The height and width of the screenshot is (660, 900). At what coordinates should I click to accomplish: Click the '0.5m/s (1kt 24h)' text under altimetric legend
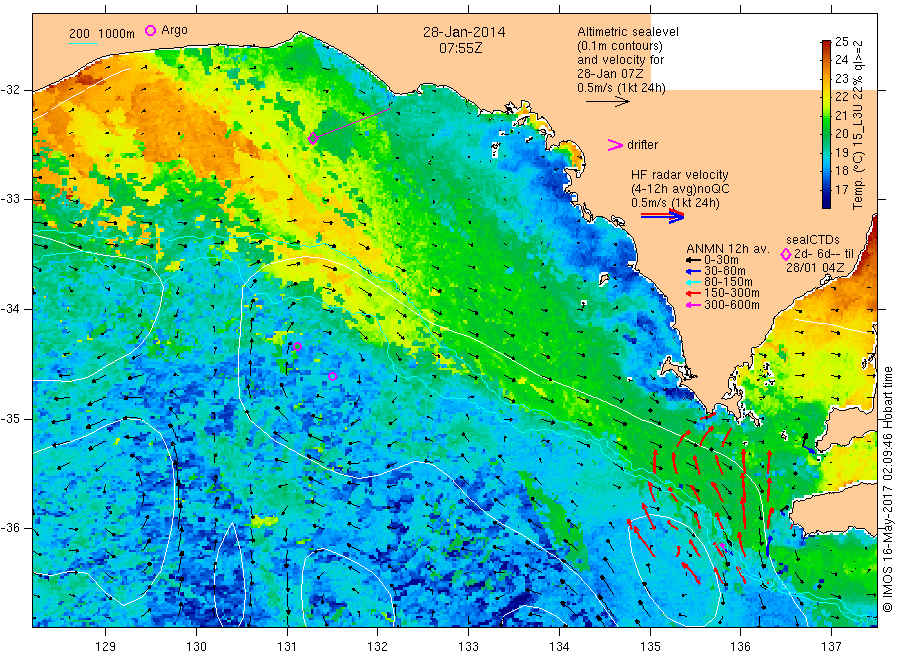[621, 88]
